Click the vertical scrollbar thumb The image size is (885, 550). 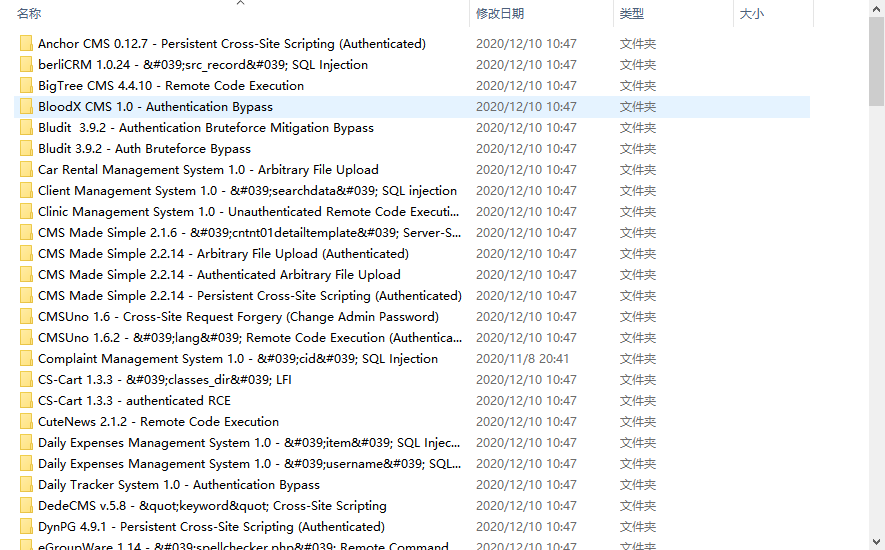point(877,60)
